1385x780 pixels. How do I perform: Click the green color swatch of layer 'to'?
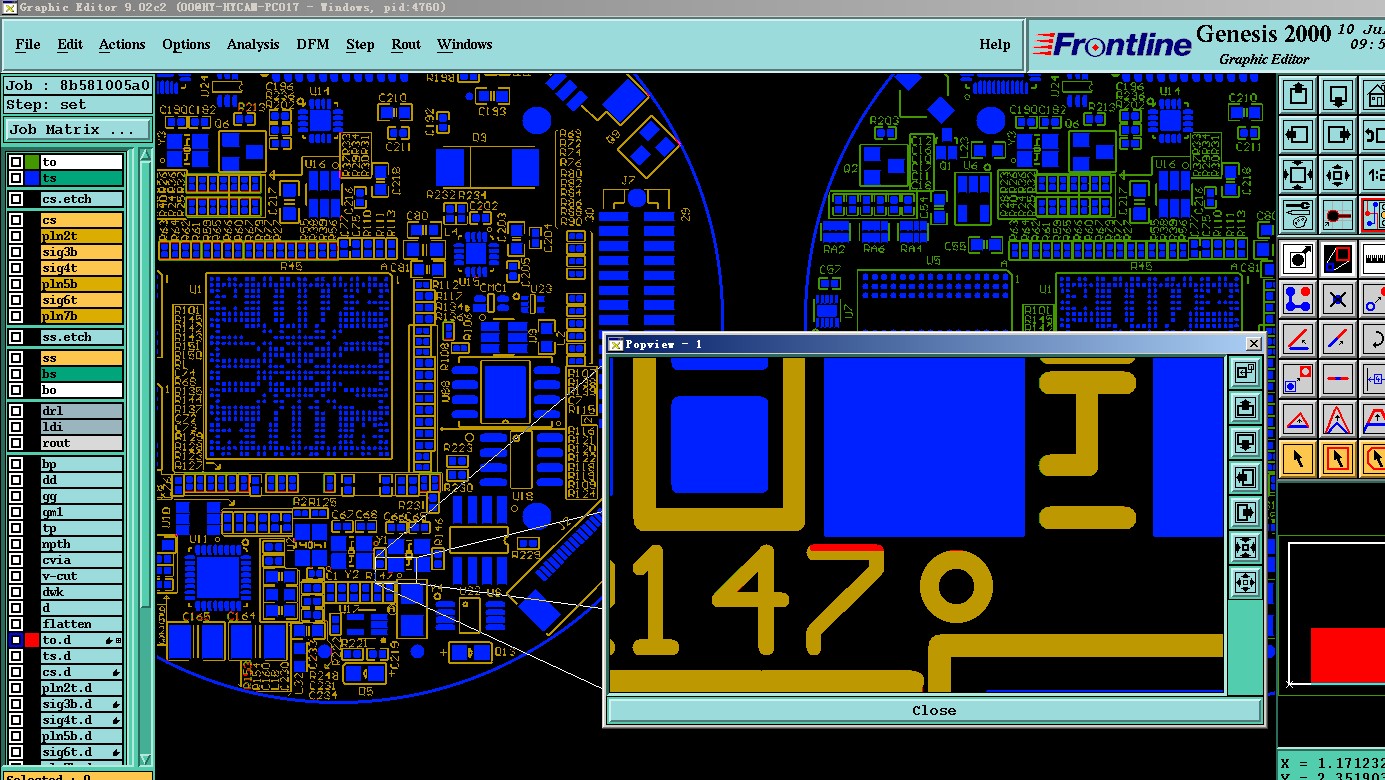tap(32, 162)
